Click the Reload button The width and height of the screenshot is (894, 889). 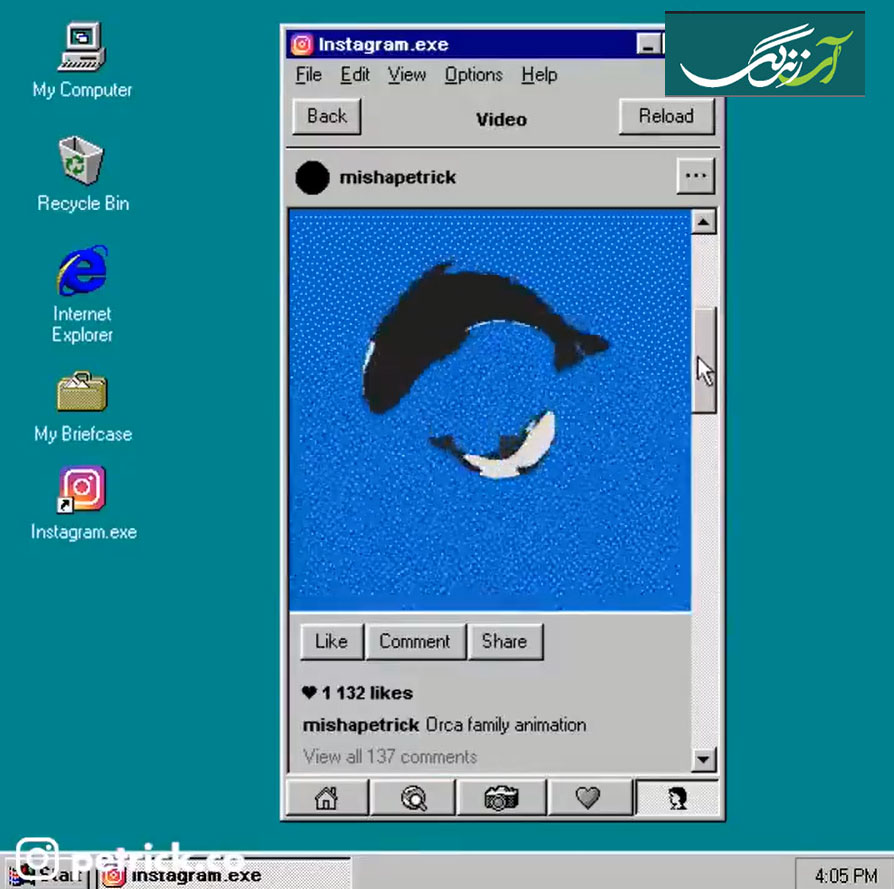click(x=666, y=116)
